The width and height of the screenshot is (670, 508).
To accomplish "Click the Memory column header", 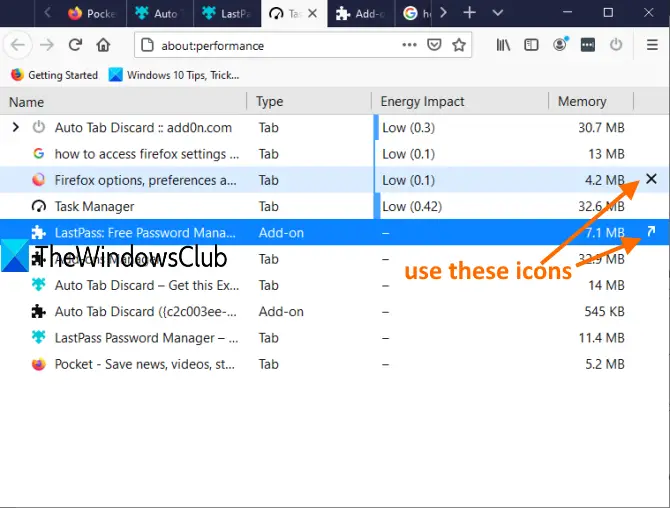I will tap(591, 102).
